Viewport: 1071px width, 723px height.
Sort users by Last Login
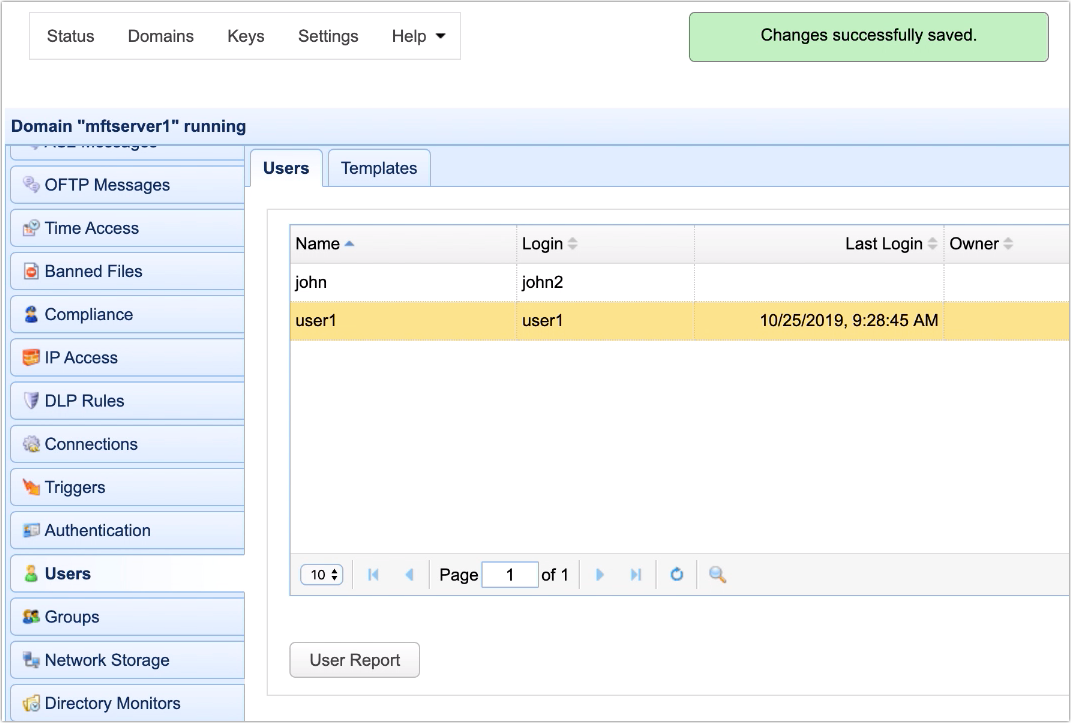pyautogui.click(x=887, y=243)
